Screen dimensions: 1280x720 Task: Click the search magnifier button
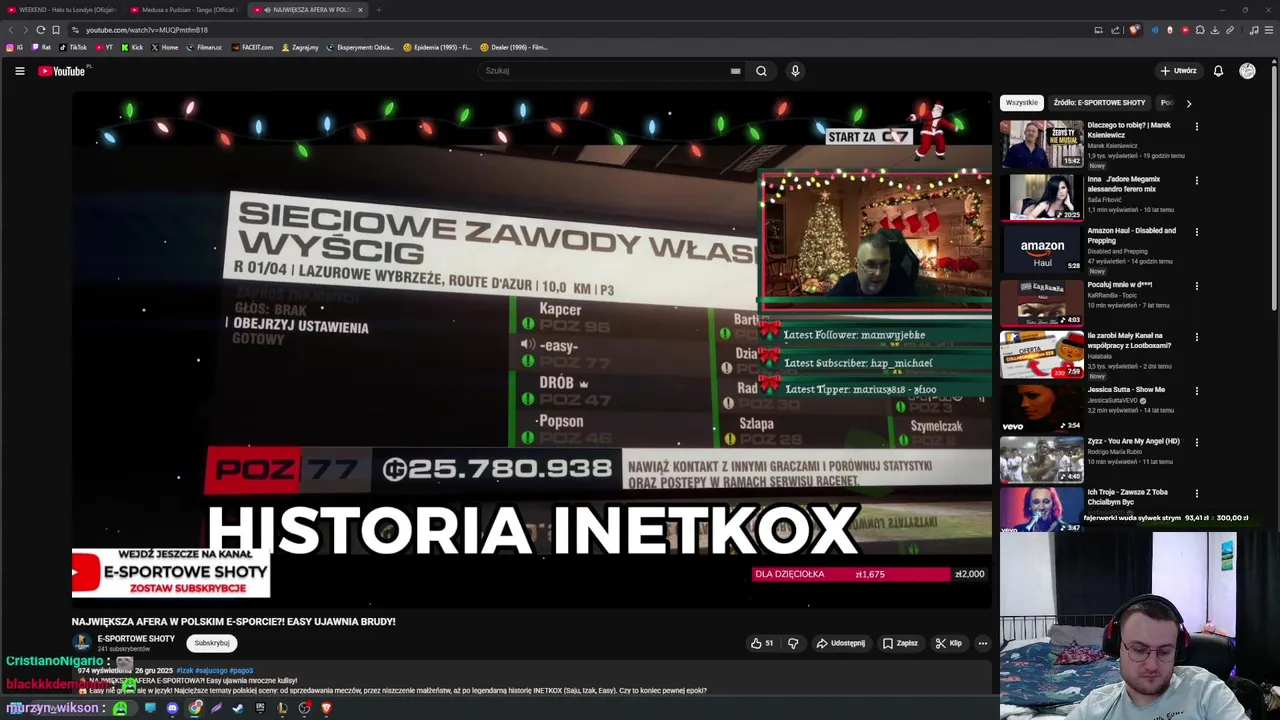pos(761,71)
